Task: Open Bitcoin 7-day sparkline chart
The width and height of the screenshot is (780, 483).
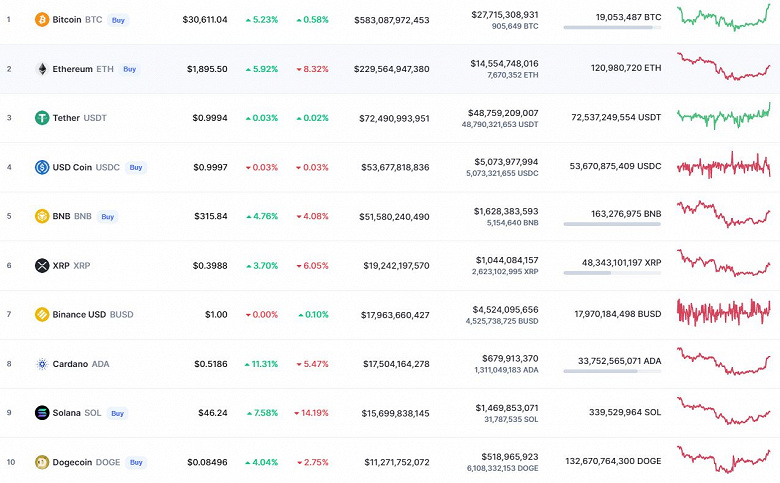Action: click(x=723, y=17)
